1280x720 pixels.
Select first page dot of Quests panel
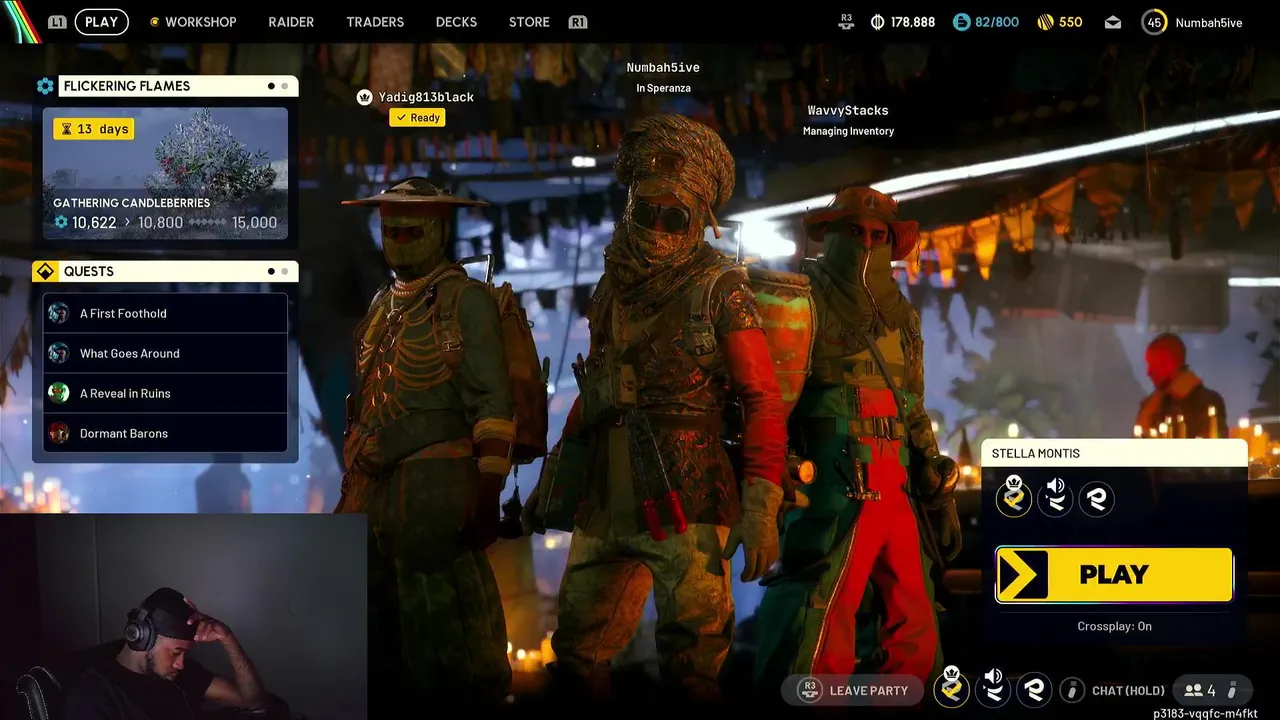271,271
